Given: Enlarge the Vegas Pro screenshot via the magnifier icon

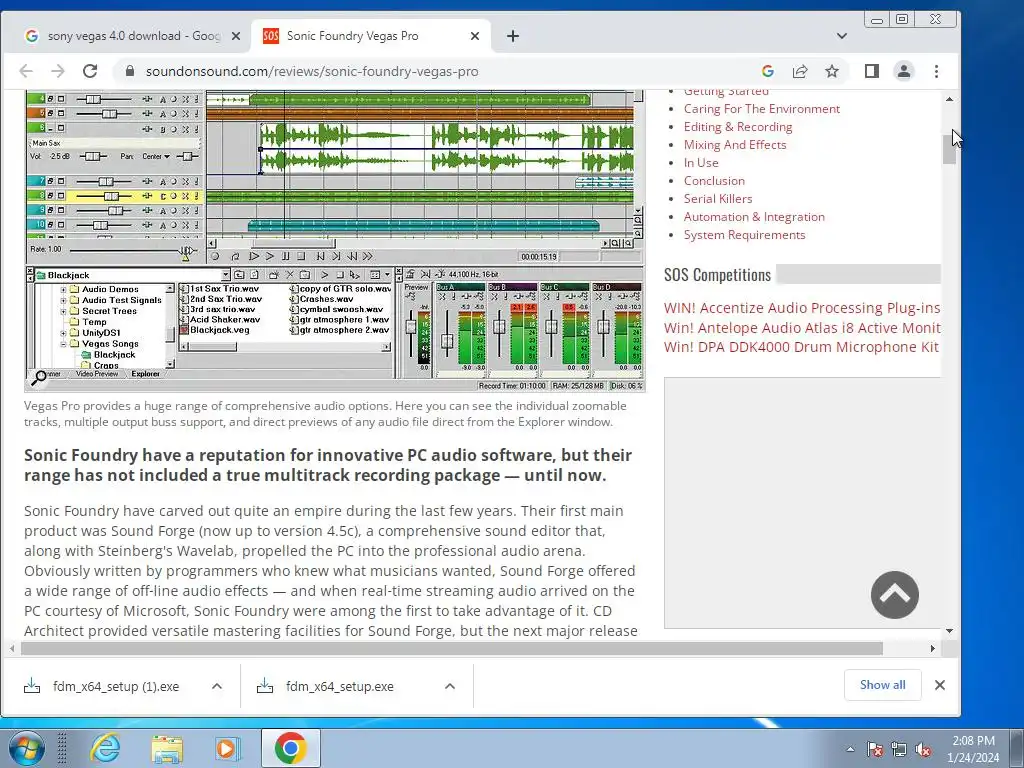Looking at the screenshot, I should [39, 377].
